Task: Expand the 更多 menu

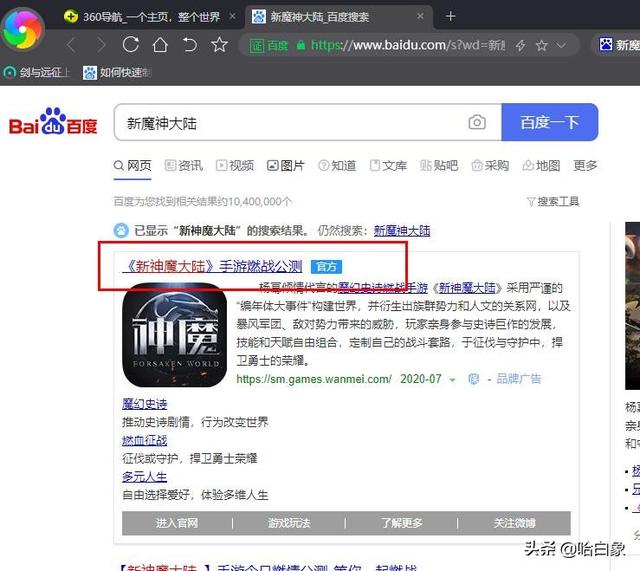Action: click(x=585, y=165)
